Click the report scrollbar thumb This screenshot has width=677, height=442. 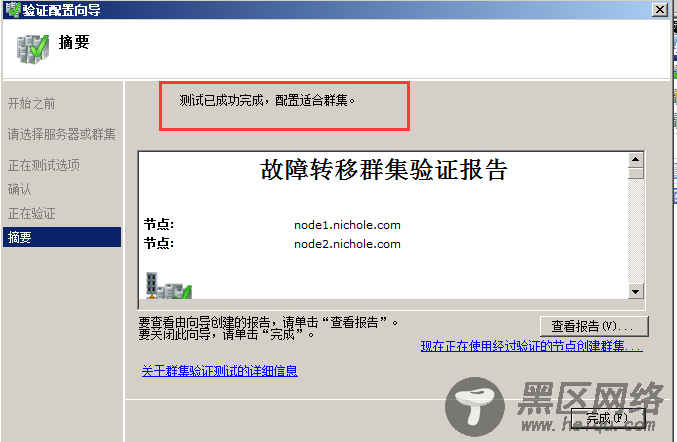coord(636,173)
